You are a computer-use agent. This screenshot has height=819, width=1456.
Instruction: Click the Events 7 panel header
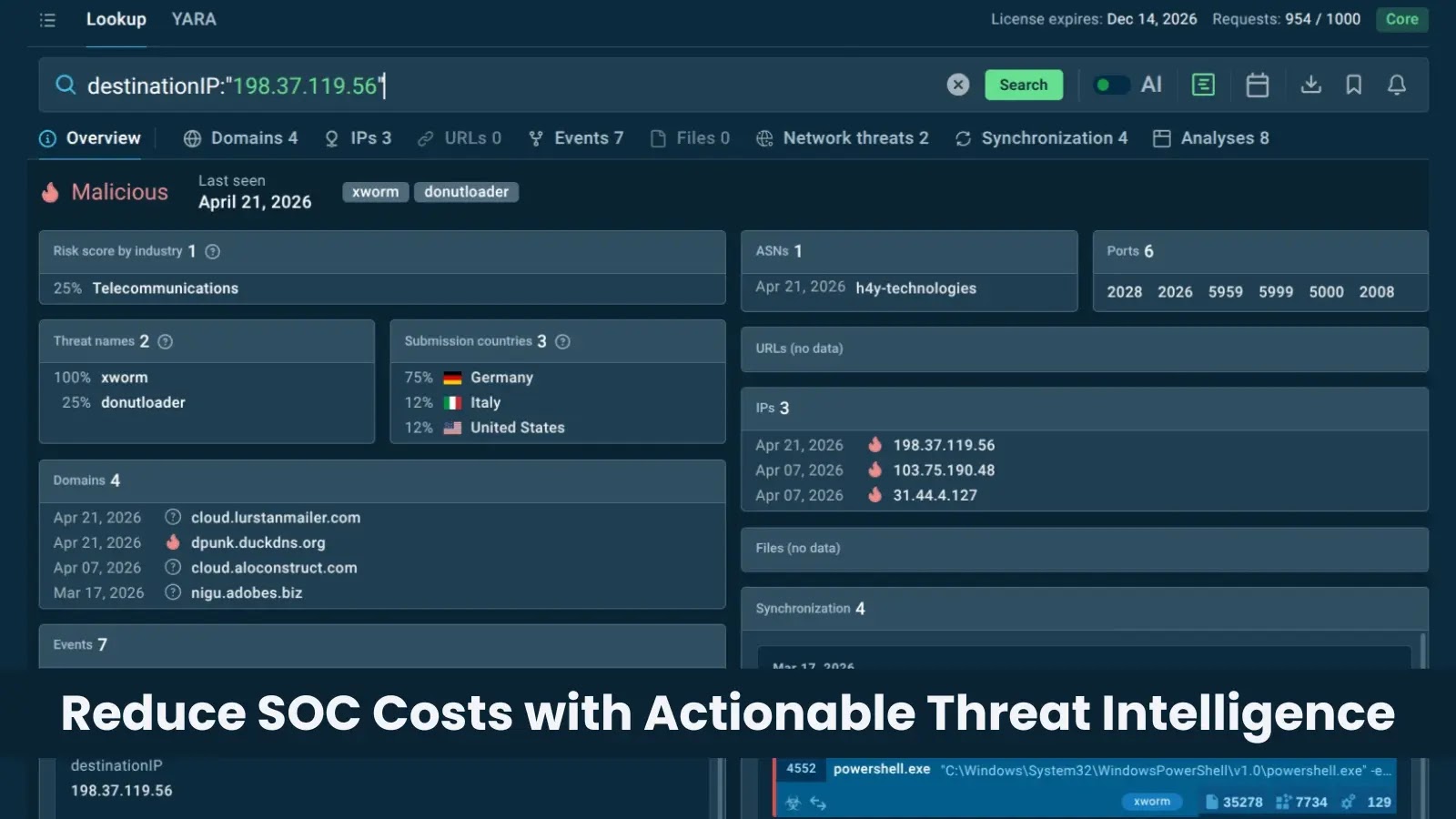[x=382, y=645]
